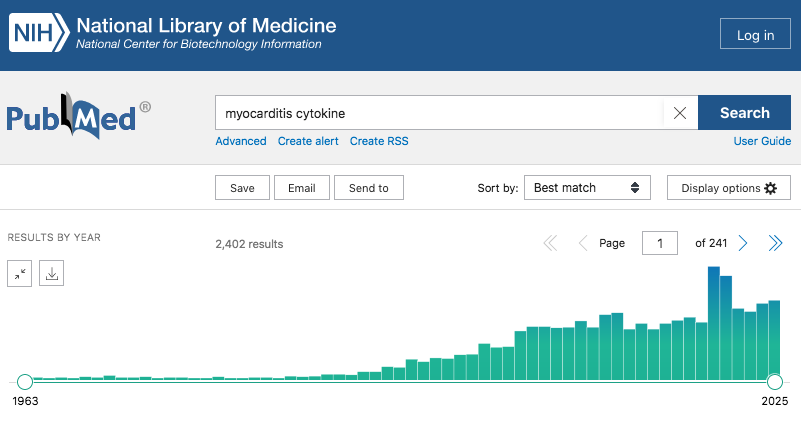Click the Log in button
The width and height of the screenshot is (801, 430).
[755, 35]
